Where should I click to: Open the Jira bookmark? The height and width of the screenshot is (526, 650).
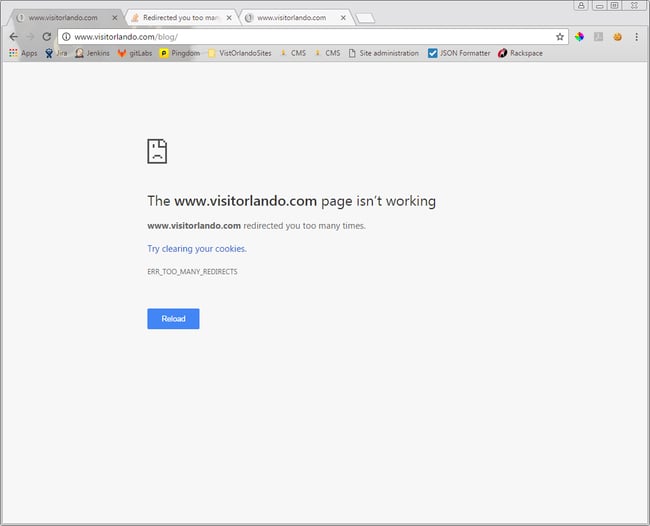coord(56,53)
